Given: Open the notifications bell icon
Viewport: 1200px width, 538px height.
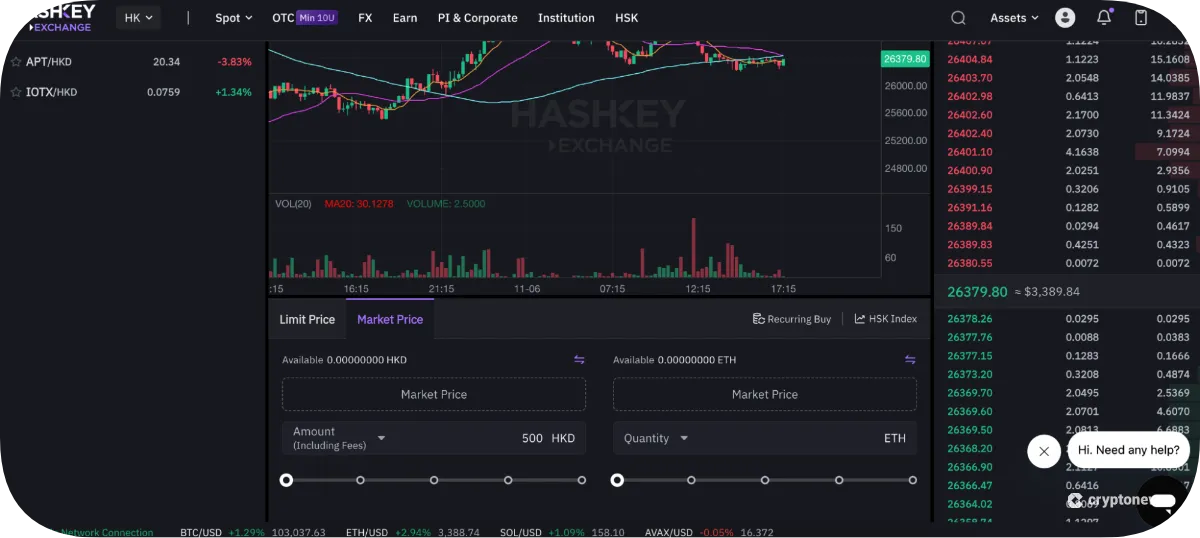Looking at the screenshot, I should pos(1104,18).
